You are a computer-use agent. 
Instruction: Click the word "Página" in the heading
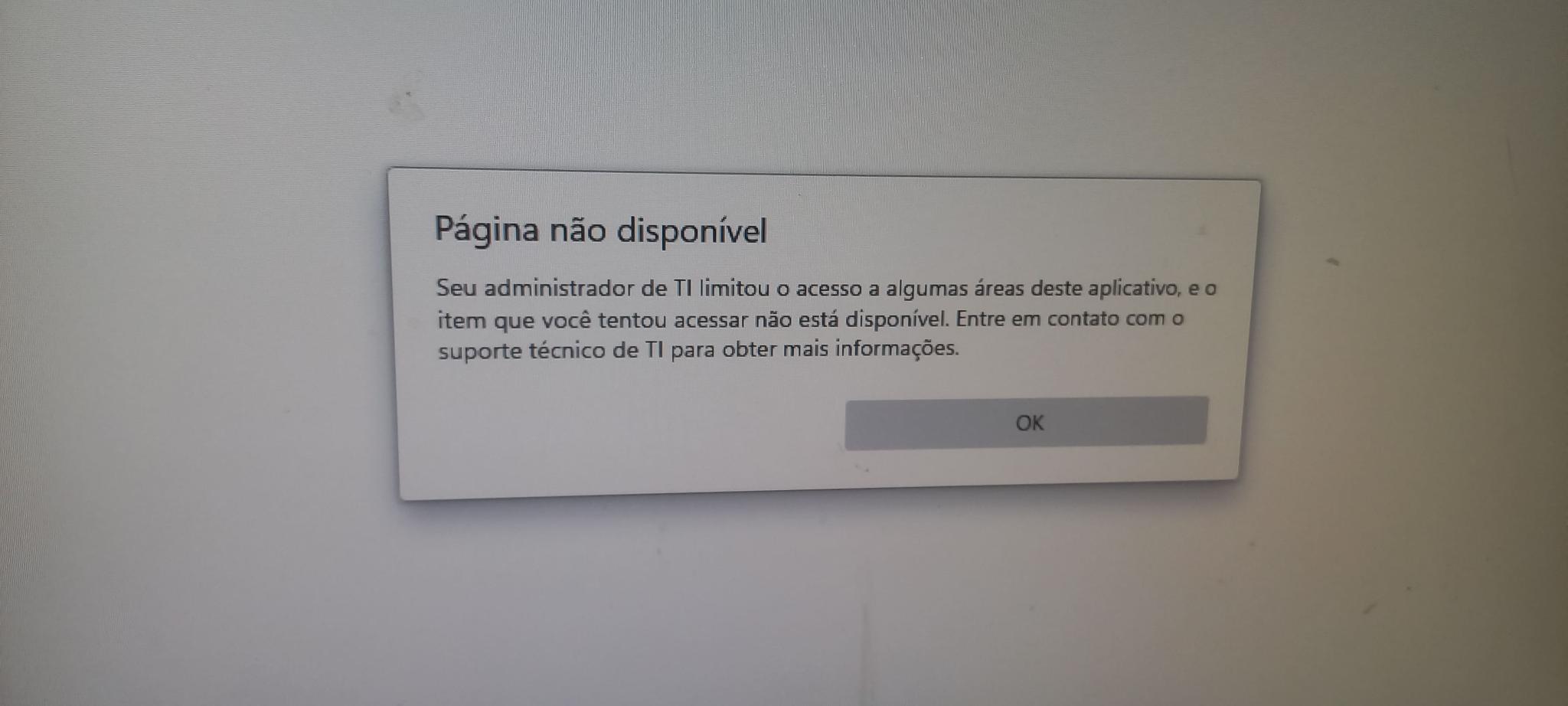pyautogui.click(x=487, y=230)
